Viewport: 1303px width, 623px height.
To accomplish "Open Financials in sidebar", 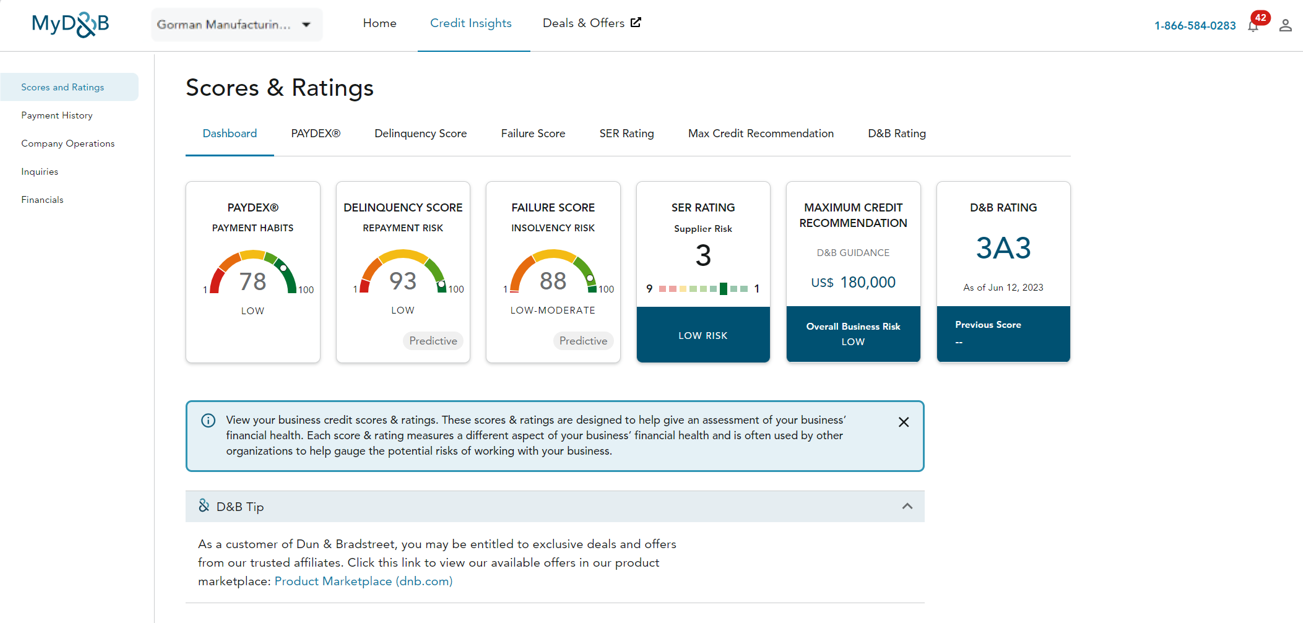I will pyautogui.click(x=42, y=199).
